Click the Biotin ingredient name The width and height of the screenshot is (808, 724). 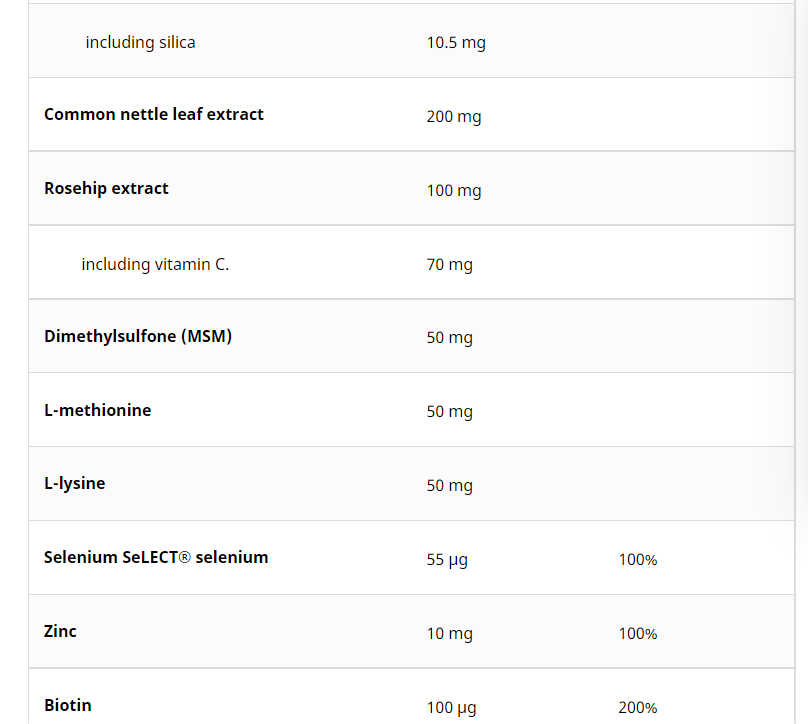pos(68,705)
